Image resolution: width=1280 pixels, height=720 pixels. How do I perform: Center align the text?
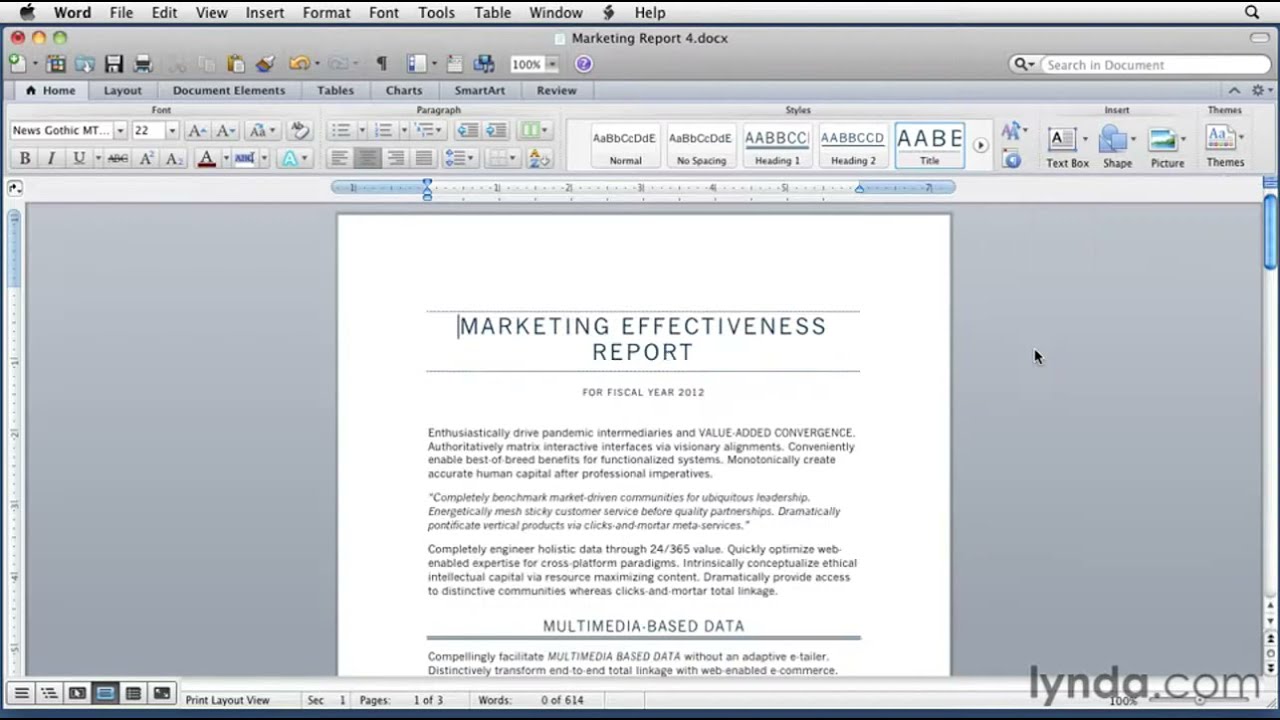click(x=368, y=158)
